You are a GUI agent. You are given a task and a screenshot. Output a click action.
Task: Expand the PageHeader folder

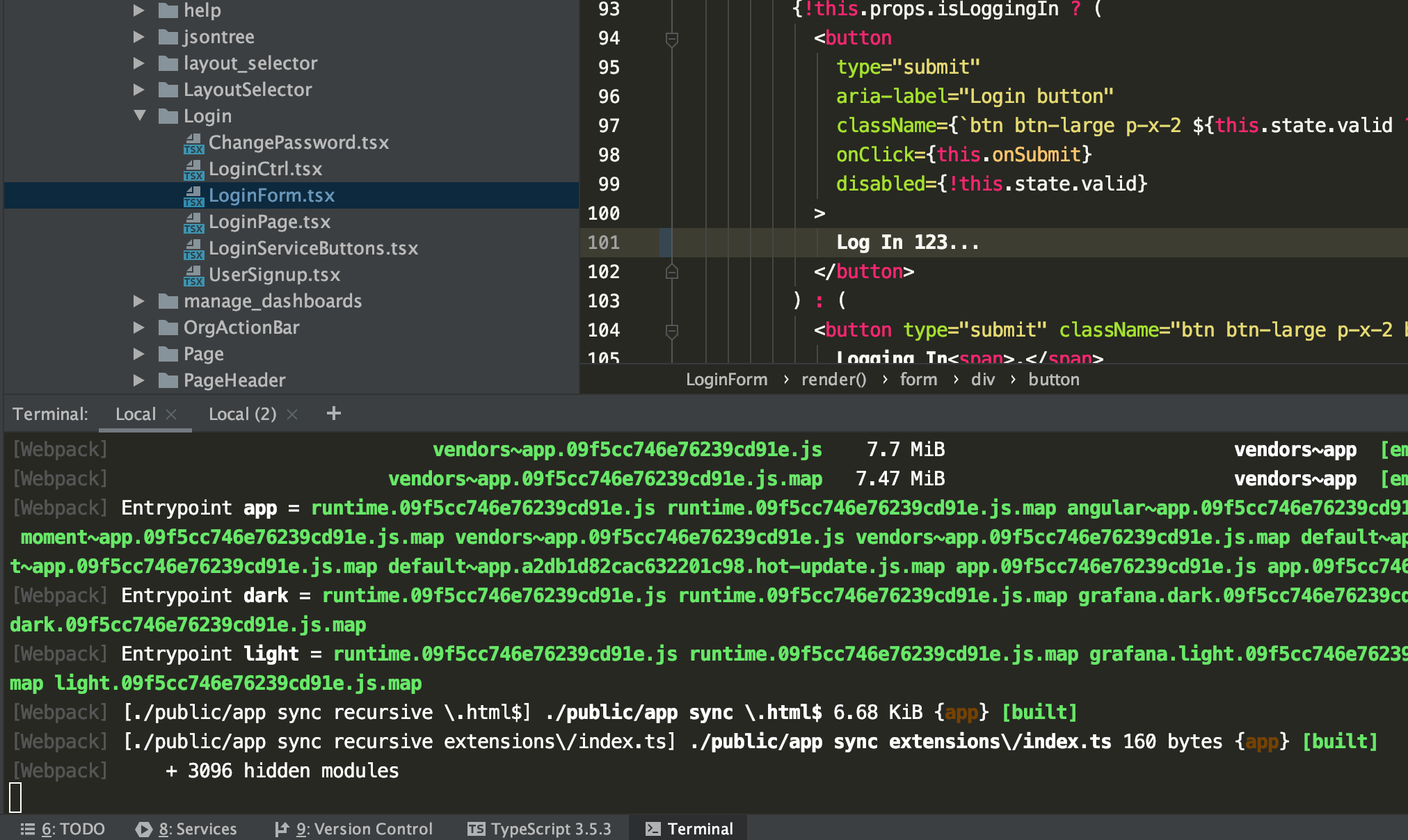(x=138, y=380)
